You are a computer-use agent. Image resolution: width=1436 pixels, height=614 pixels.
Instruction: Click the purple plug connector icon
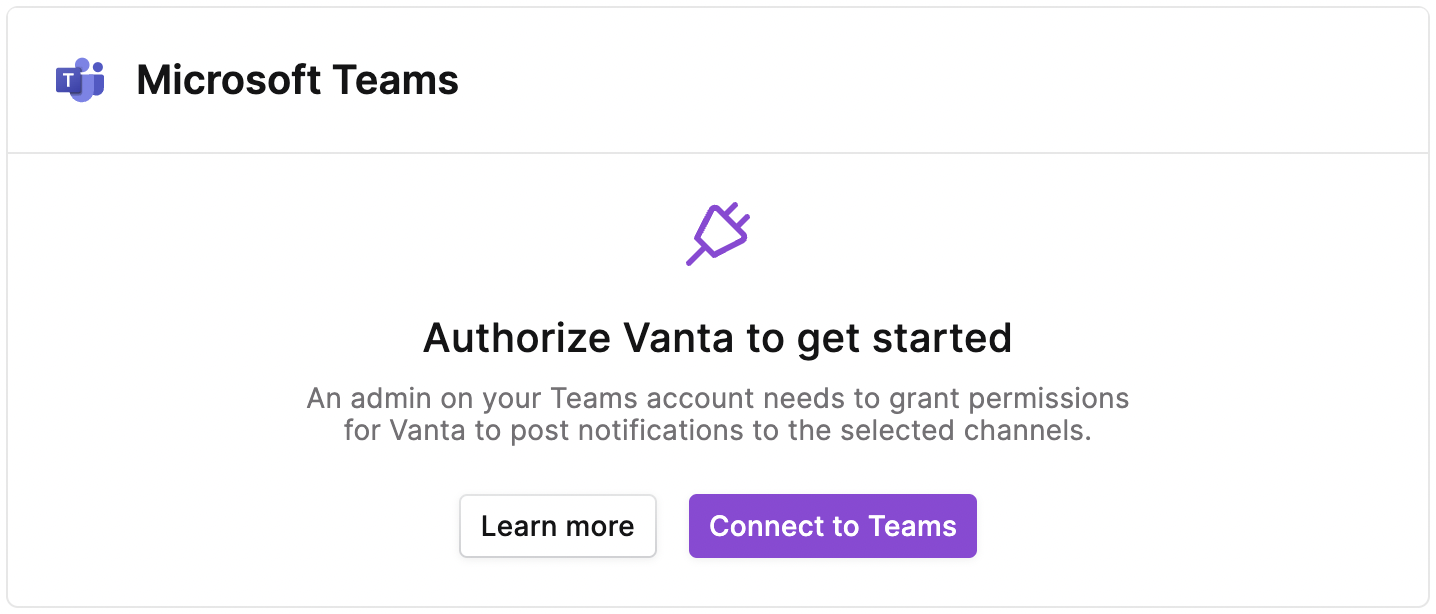point(718,234)
